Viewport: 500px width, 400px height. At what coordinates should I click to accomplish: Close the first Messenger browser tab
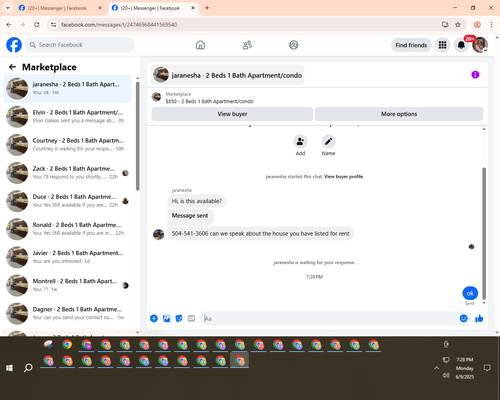pos(100,8)
